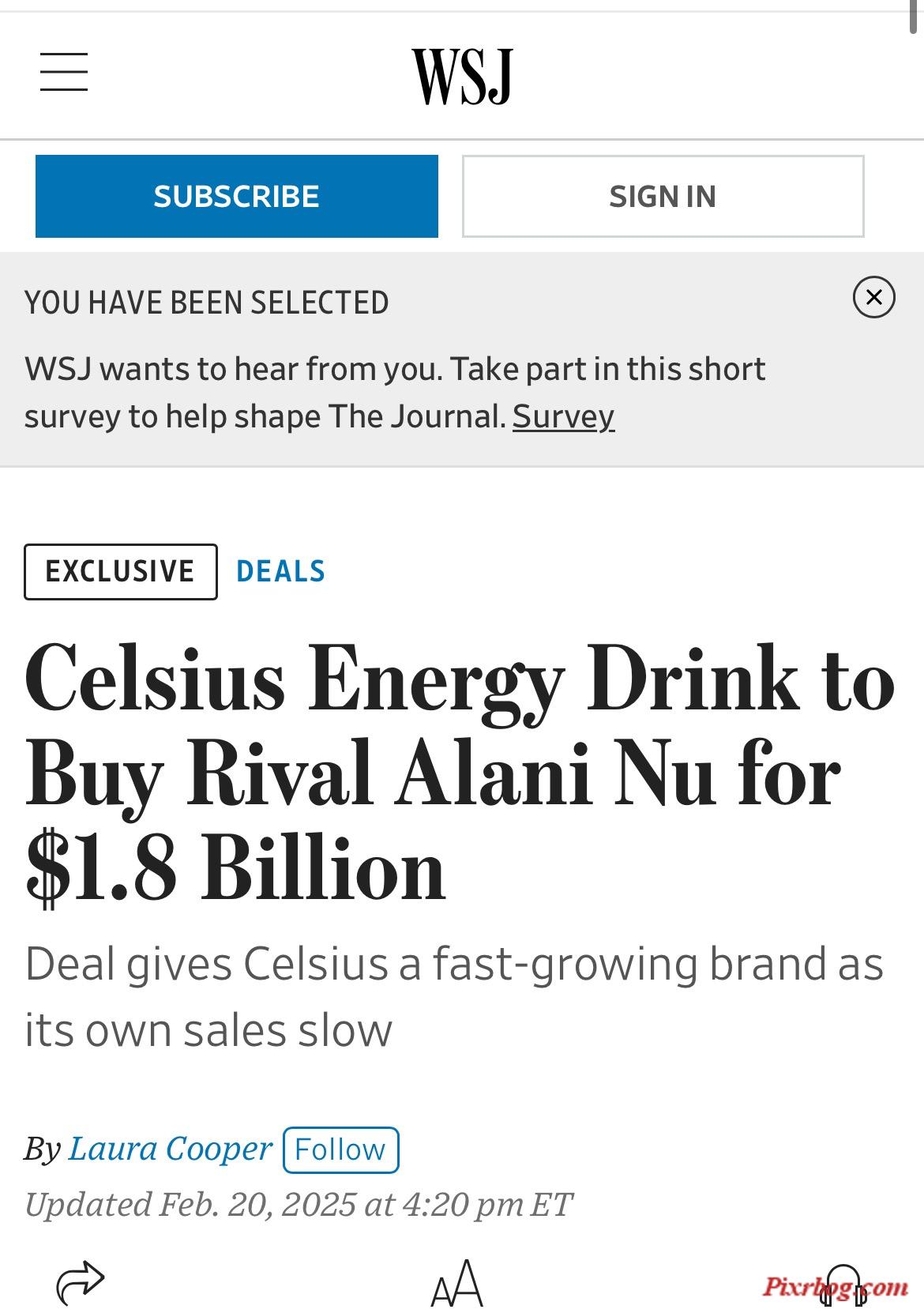Click the SIGN IN button
924x1313 pixels.
pos(663,196)
